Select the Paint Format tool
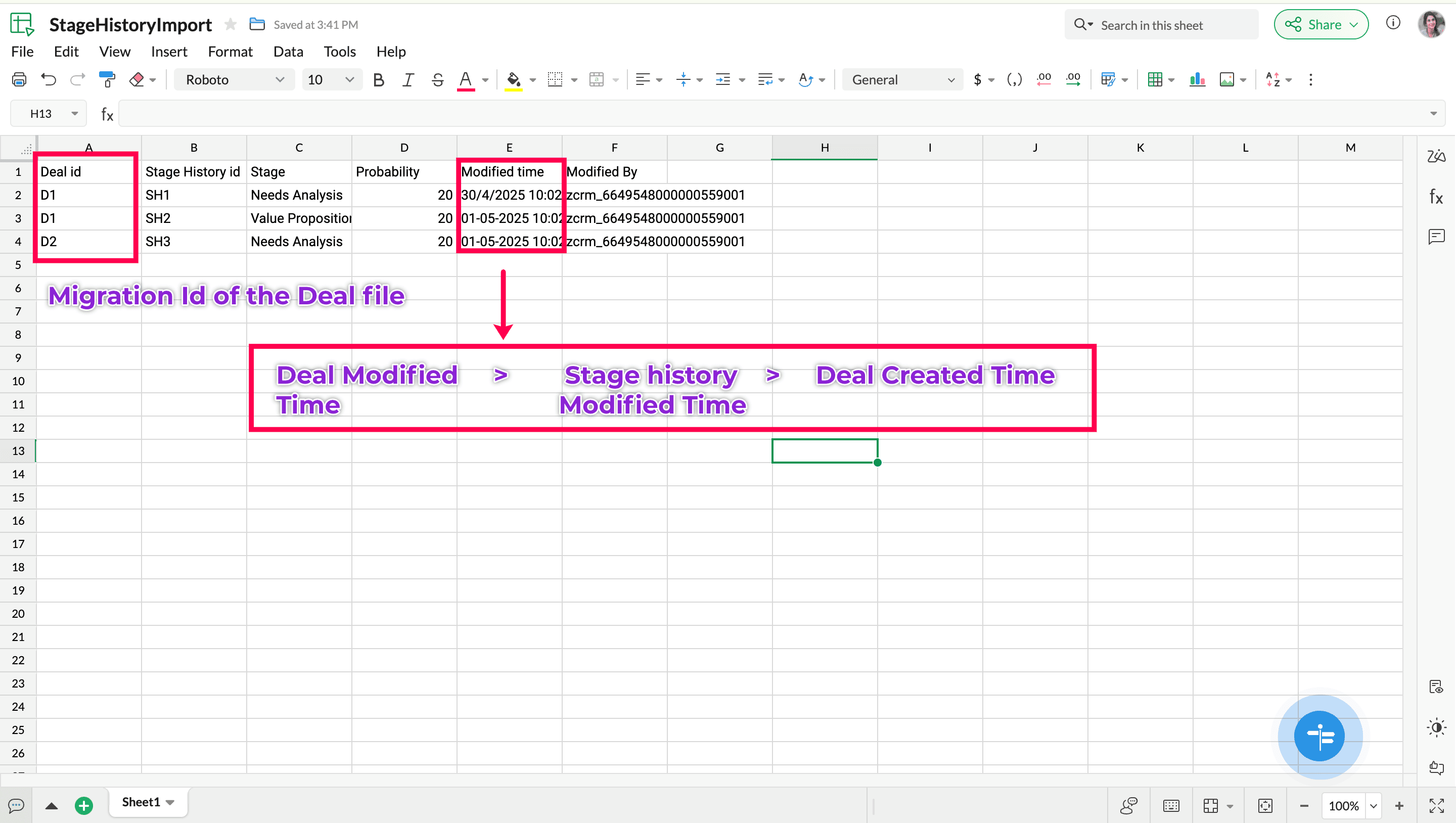Viewport: 1456px width, 823px height. (107, 80)
